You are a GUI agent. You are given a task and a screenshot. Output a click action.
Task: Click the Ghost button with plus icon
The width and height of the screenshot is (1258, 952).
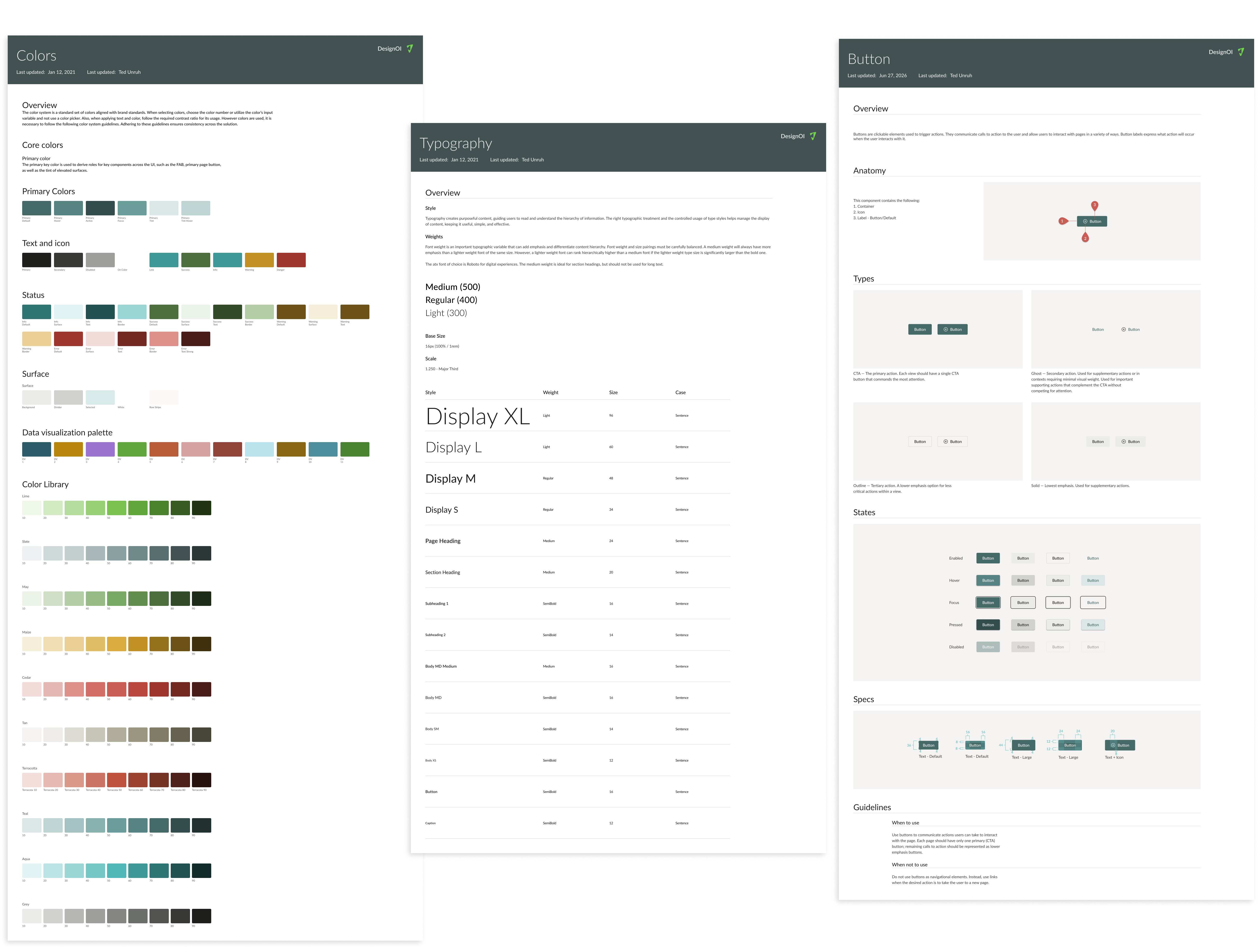click(x=1131, y=329)
